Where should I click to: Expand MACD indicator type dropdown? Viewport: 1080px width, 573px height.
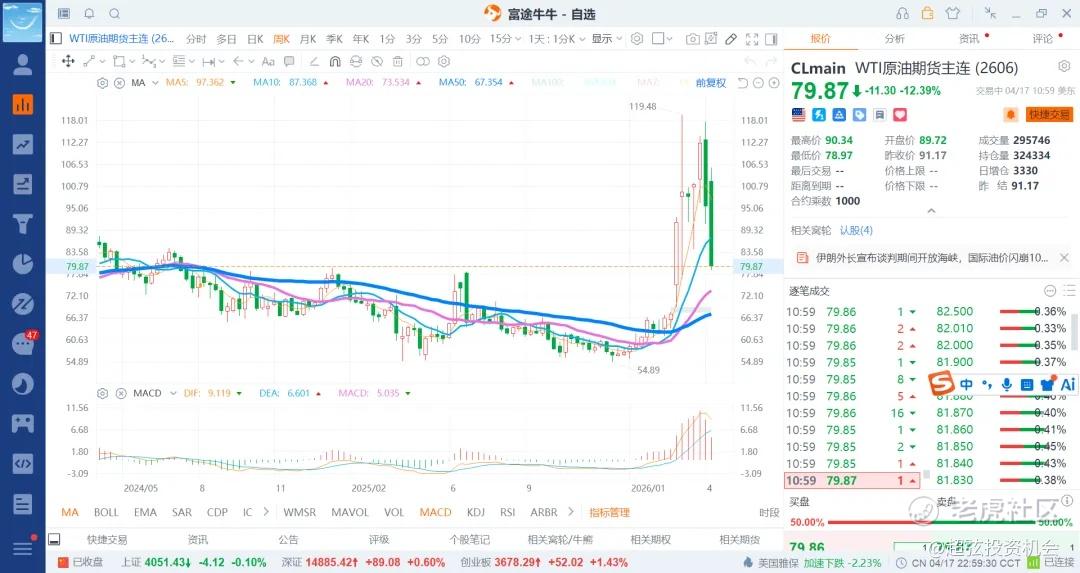173,393
